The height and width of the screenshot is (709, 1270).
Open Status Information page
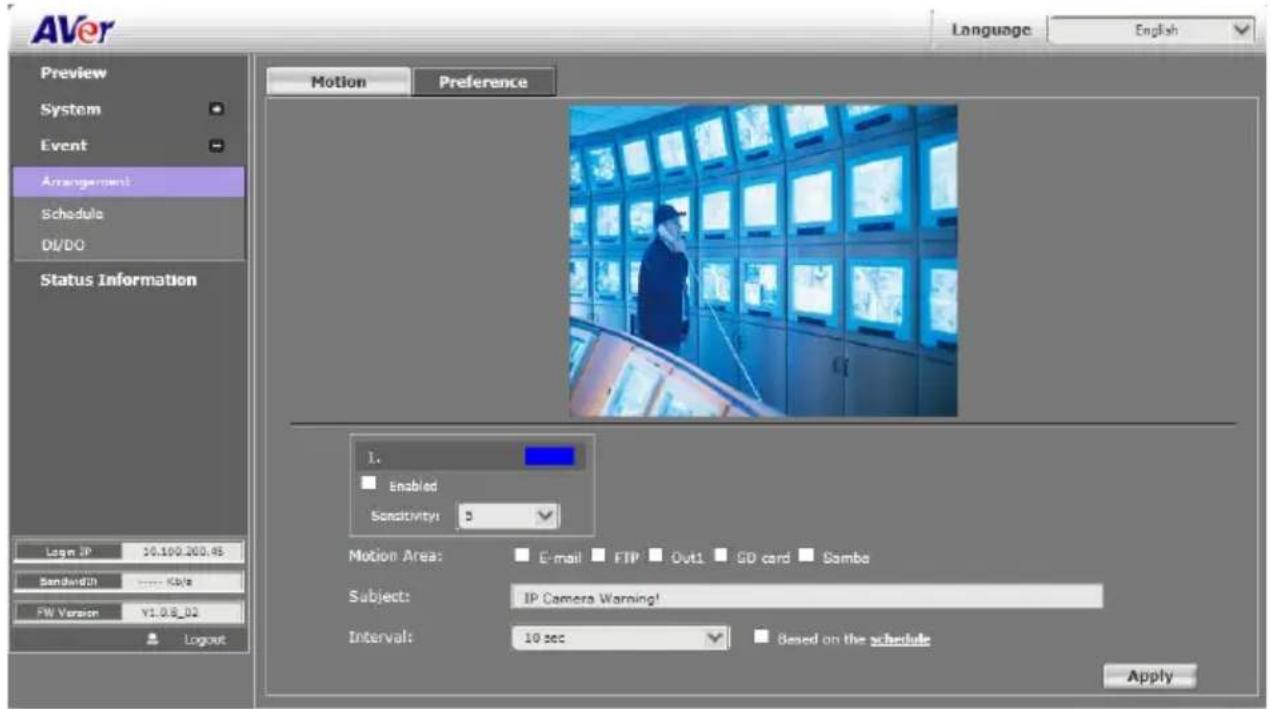pos(118,280)
